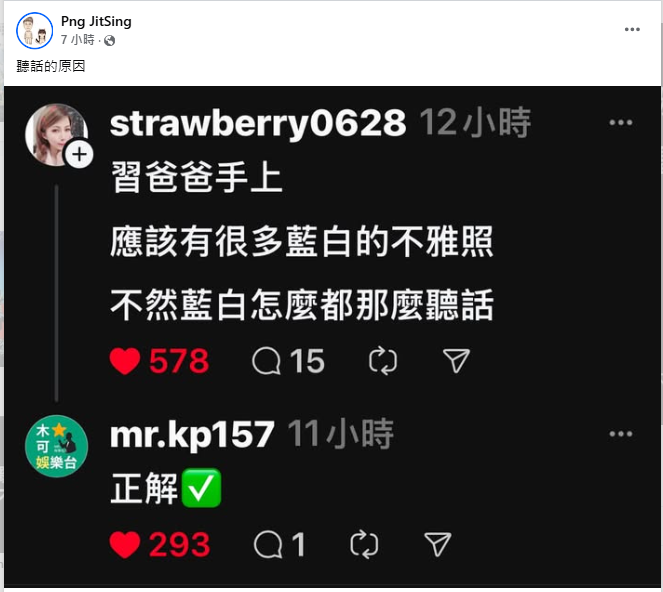This screenshot has width=663, height=592.
Task: Open Png JitSing profile link
Action: [x=96, y=21]
